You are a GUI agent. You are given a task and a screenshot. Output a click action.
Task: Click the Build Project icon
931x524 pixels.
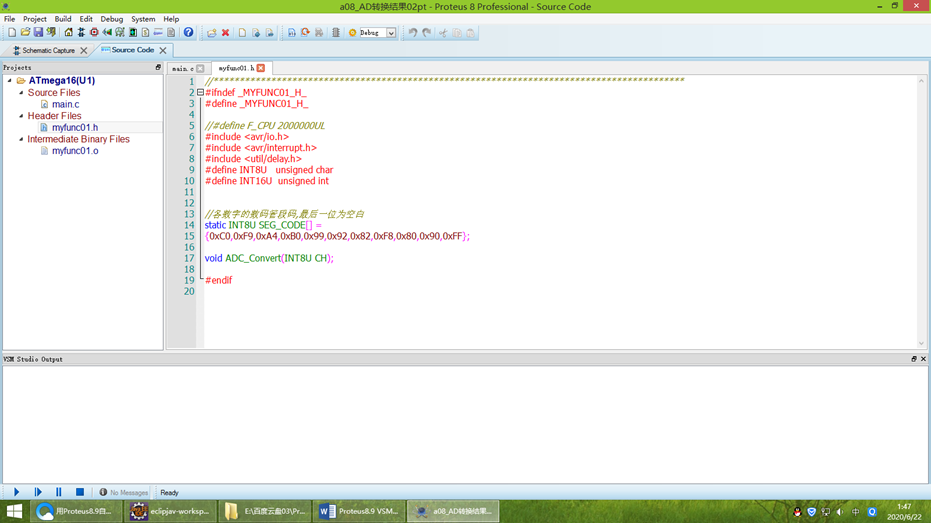pos(292,33)
